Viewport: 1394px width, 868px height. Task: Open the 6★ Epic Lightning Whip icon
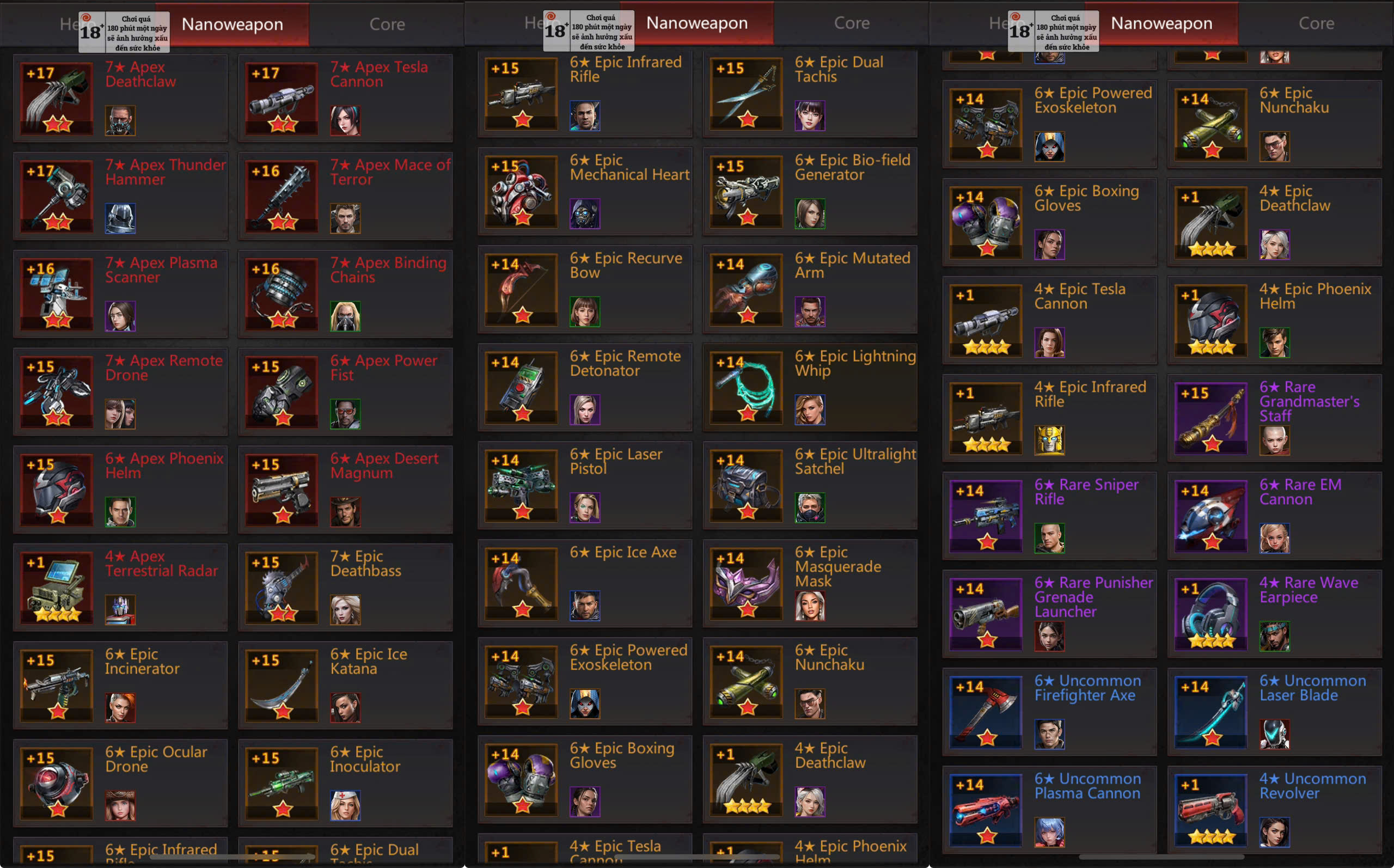click(746, 388)
